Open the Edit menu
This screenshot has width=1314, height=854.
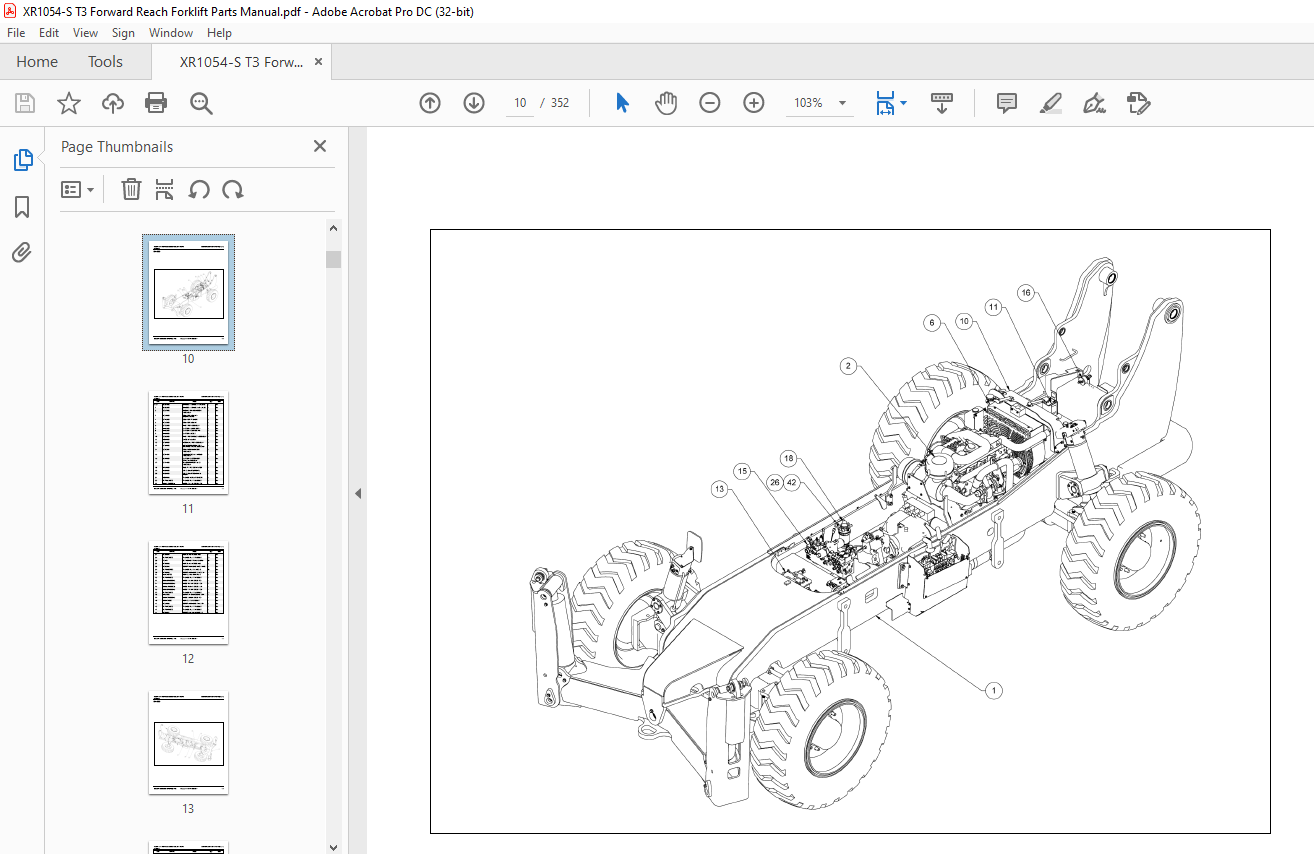[x=49, y=33]
